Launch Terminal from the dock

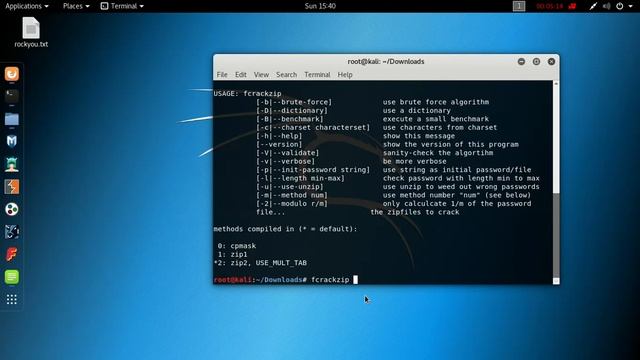point(12,96)
